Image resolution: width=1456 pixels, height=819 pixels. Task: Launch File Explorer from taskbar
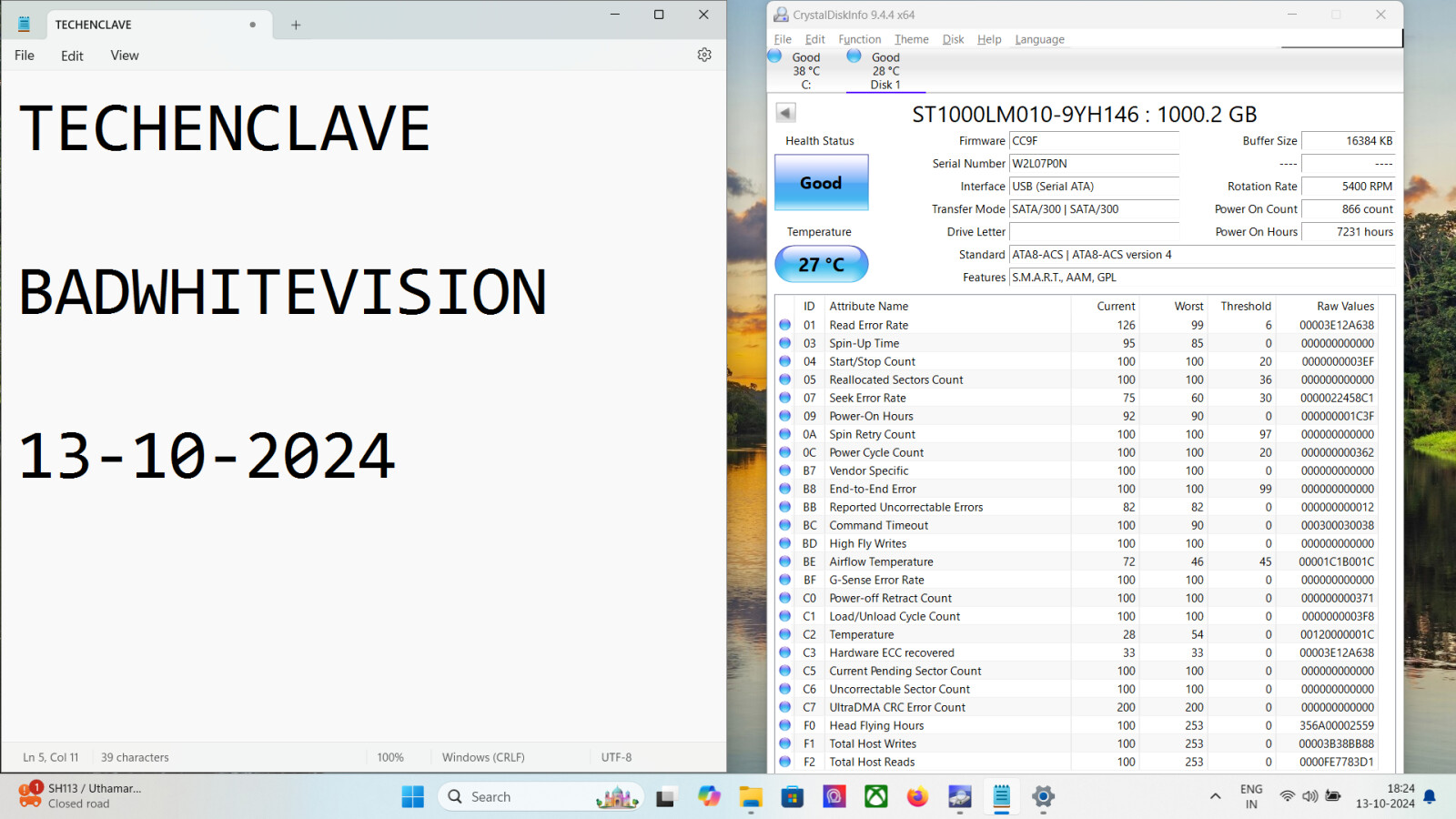[x=751, y=797]
